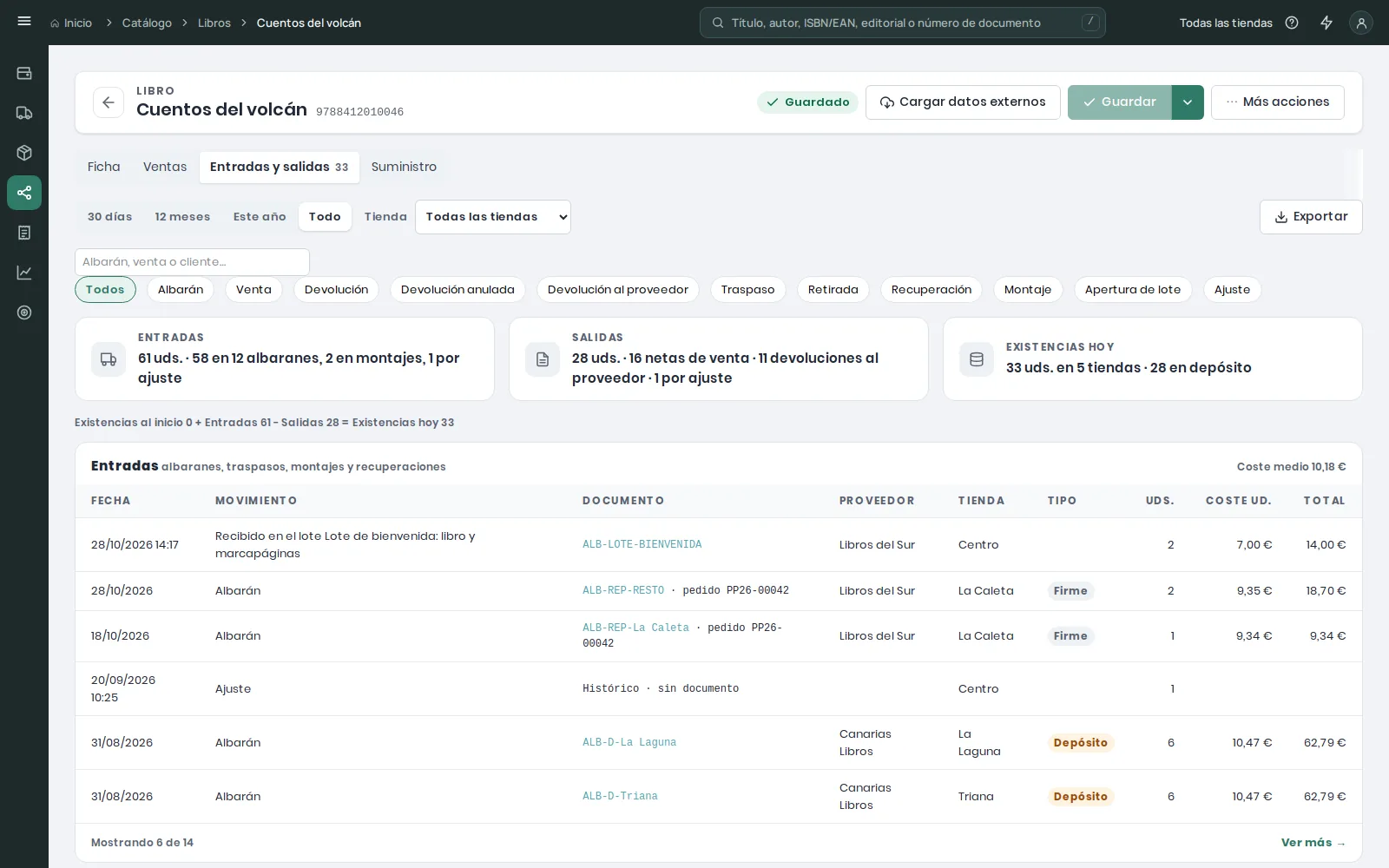The image size is (1389, 868).
Task: Click the lightning bolt quick actions icon
Action: [1326, 23]
